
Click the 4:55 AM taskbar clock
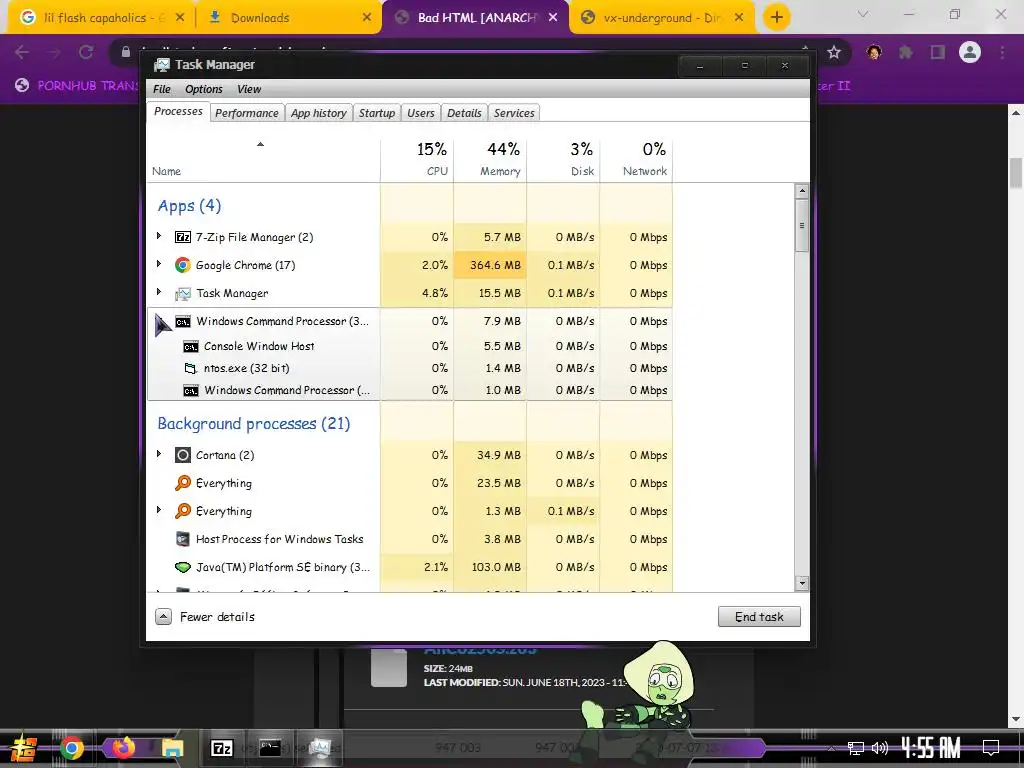pos(931,747)
